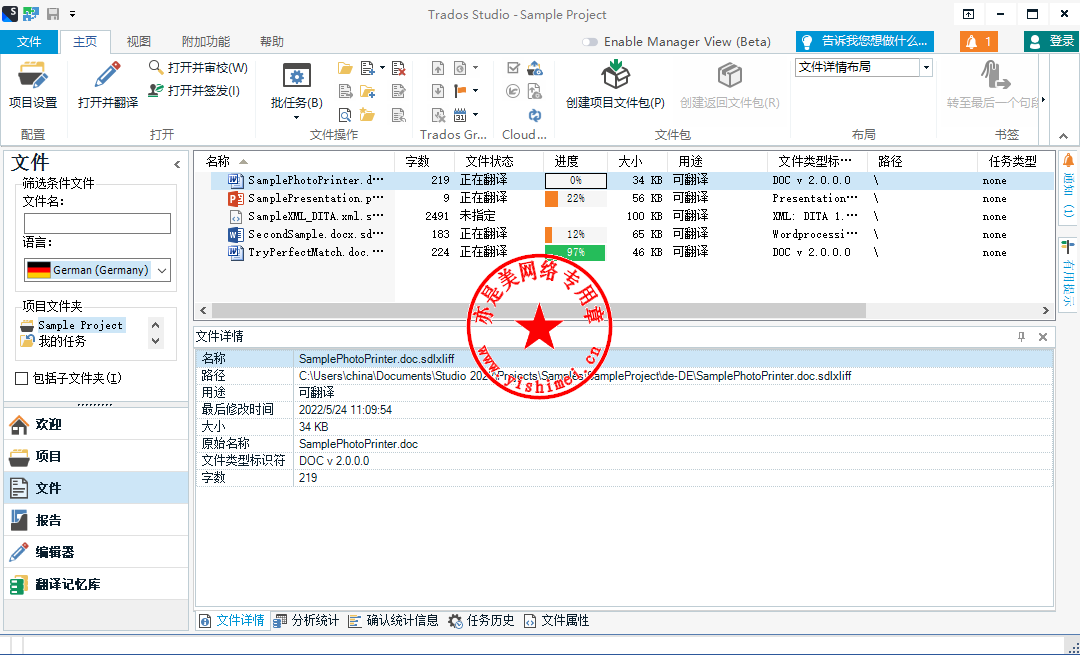Close the 文件详情 panel
The width and height of the screenshot is (1080, 655).
click(1043, 337)
